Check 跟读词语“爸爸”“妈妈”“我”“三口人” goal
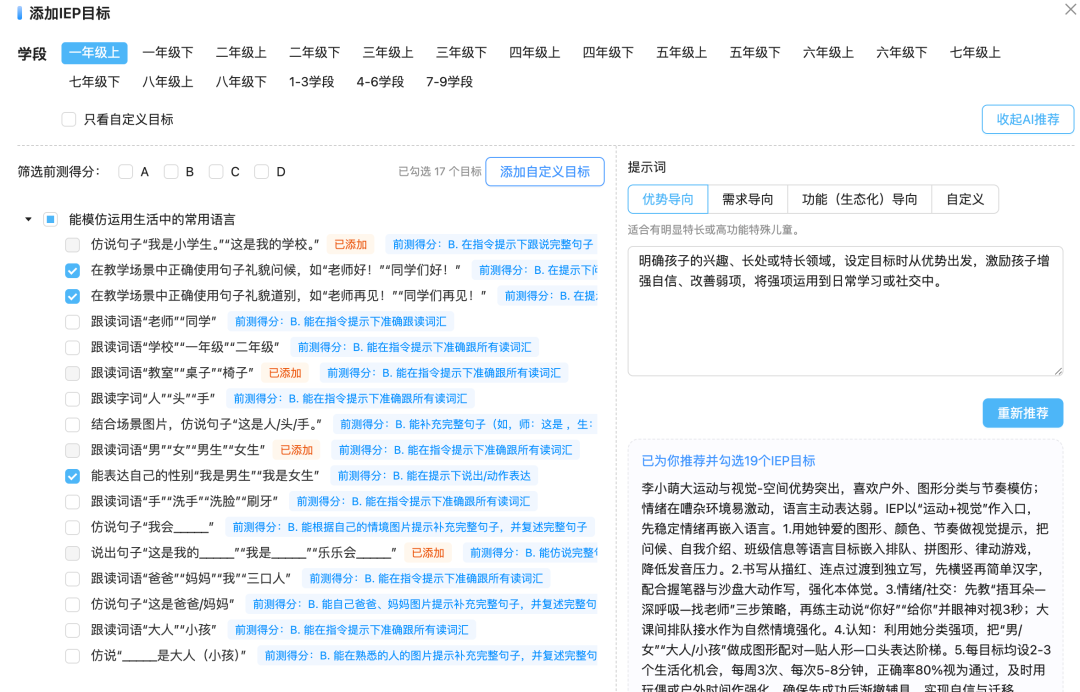The height and width of the screenshot is (692, 1080). (x=72, y=578)
